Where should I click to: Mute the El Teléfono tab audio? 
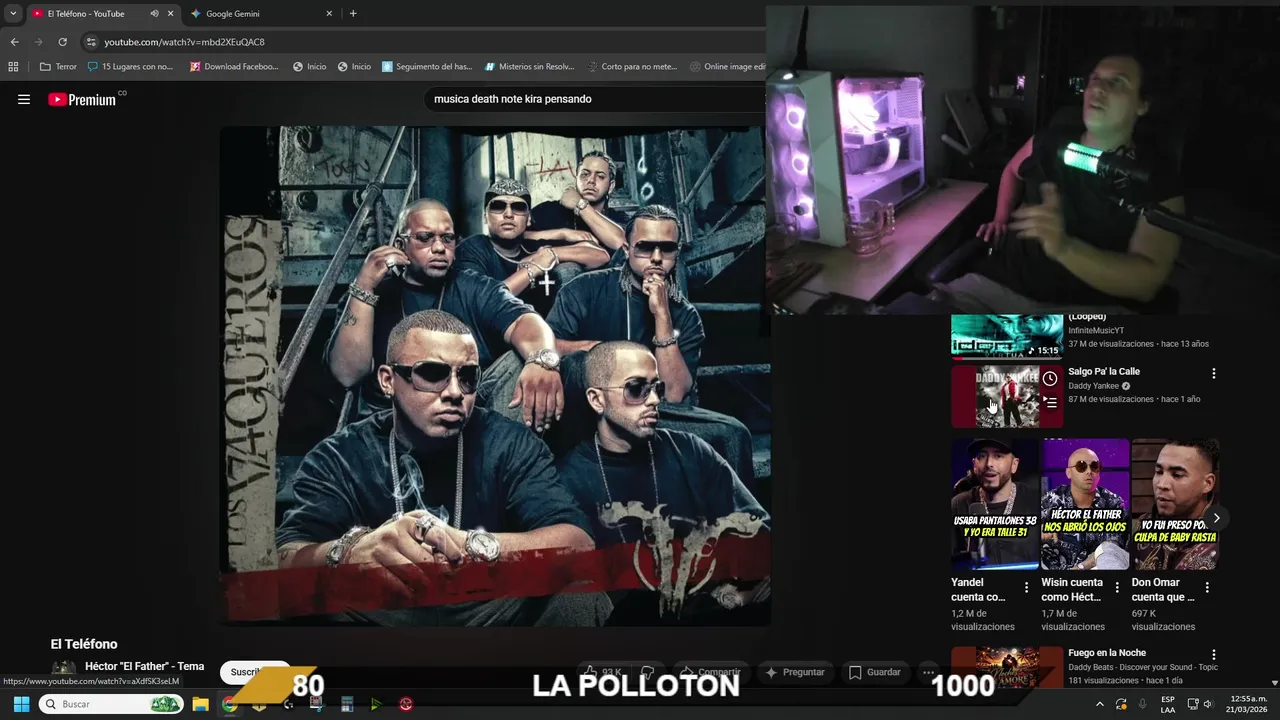click(154, 14)
